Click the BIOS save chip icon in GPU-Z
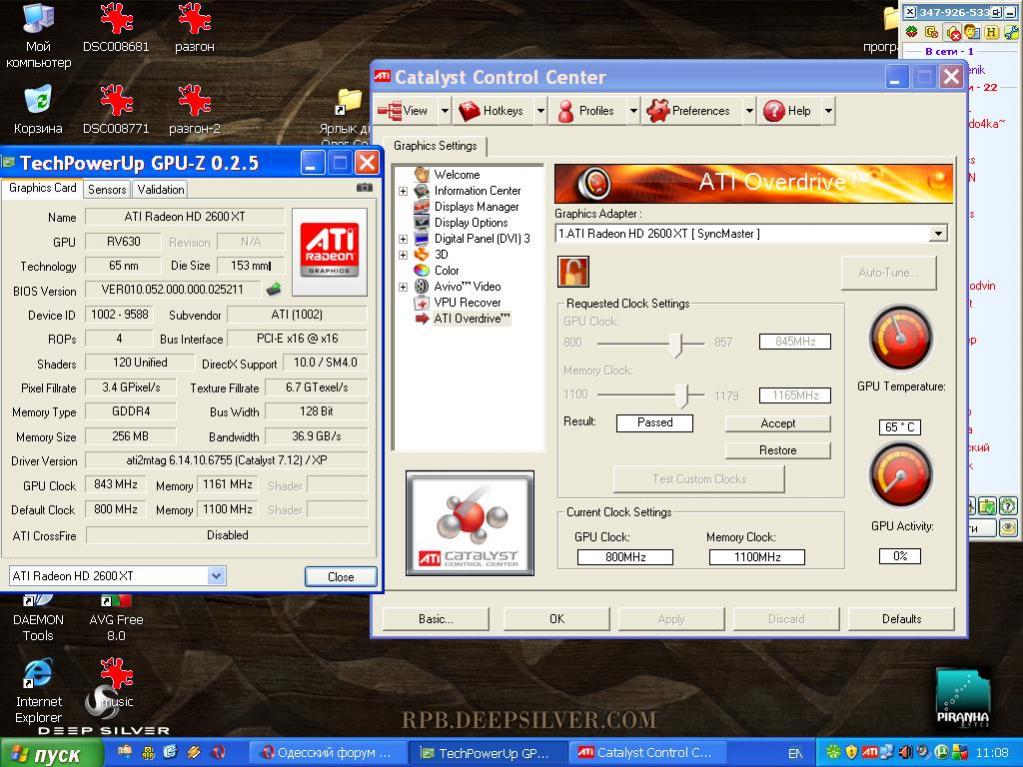Screen dimensions: 1023x767 (x=274, y=289)
